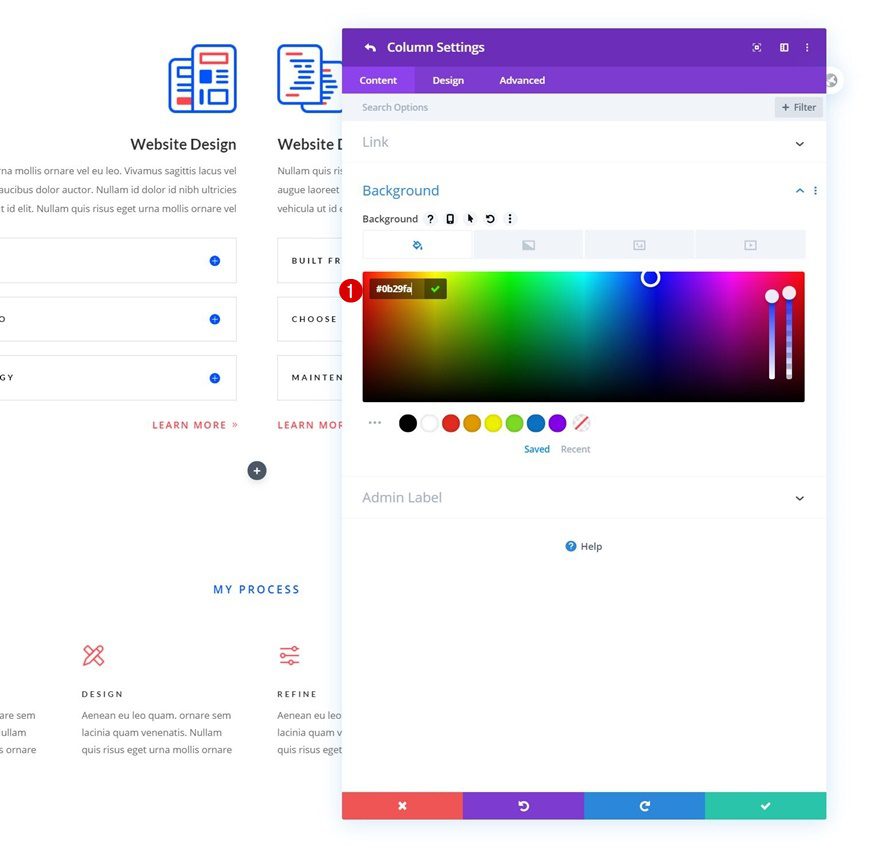Reset the Background option with undo icon
880x860 pixels.
(490, 219)
